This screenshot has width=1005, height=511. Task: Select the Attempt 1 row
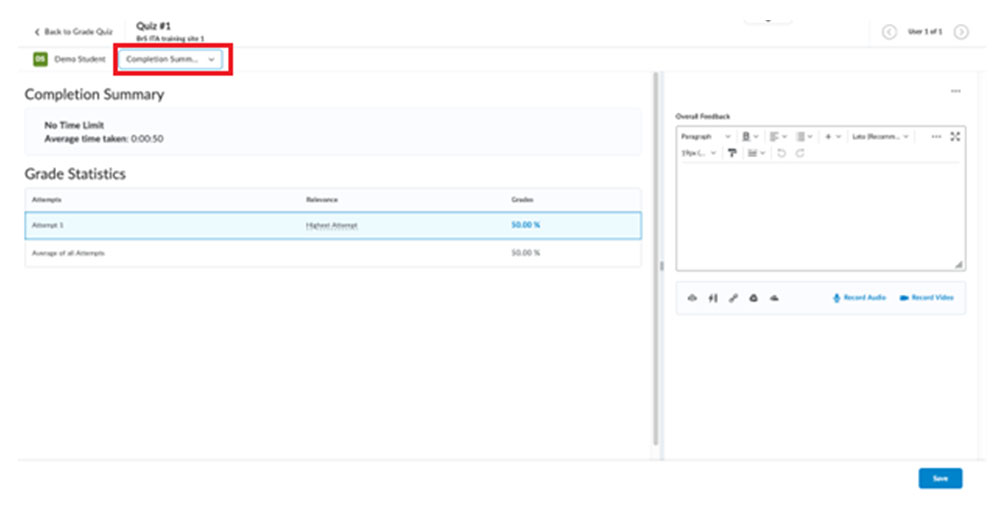click(333, 225)
